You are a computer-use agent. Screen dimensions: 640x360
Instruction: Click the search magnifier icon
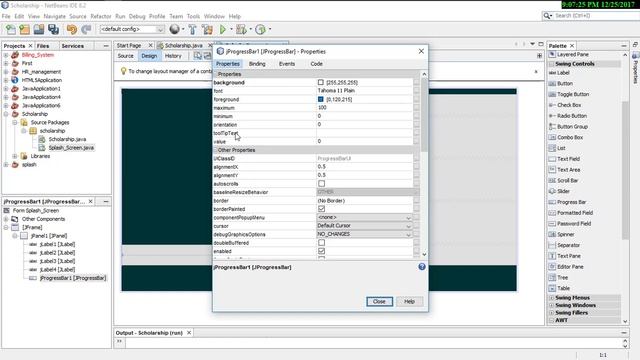(547, 16)
